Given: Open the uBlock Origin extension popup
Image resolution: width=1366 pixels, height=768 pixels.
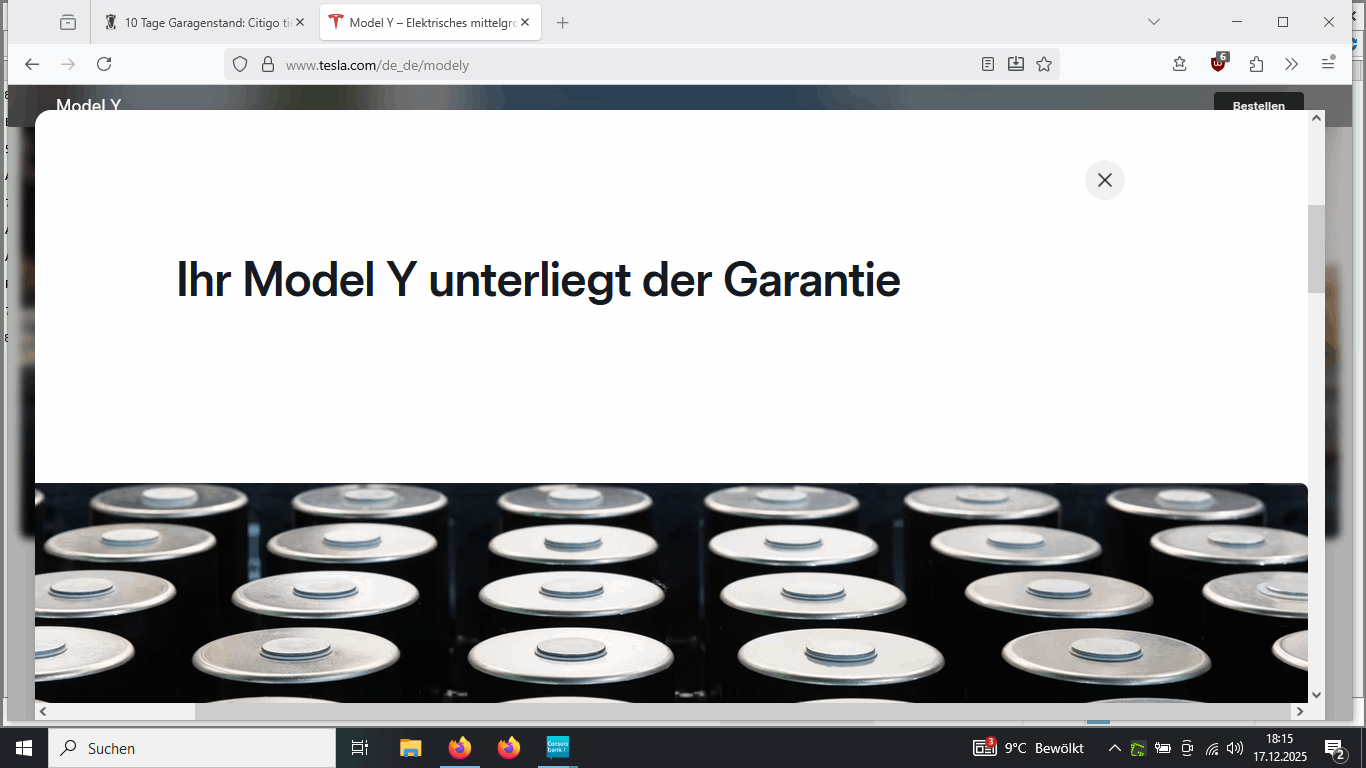Looking at the screenshot, I should [x=1217, y=64].
